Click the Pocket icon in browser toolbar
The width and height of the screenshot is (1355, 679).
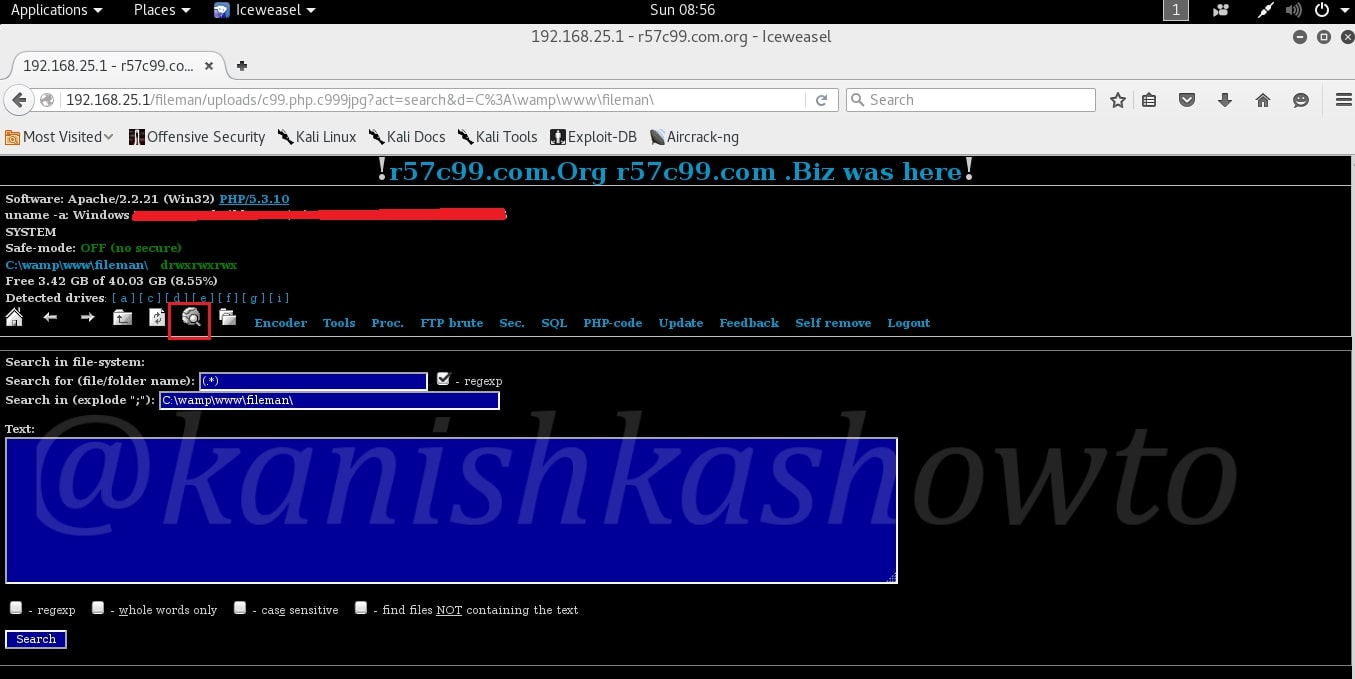1187,100
